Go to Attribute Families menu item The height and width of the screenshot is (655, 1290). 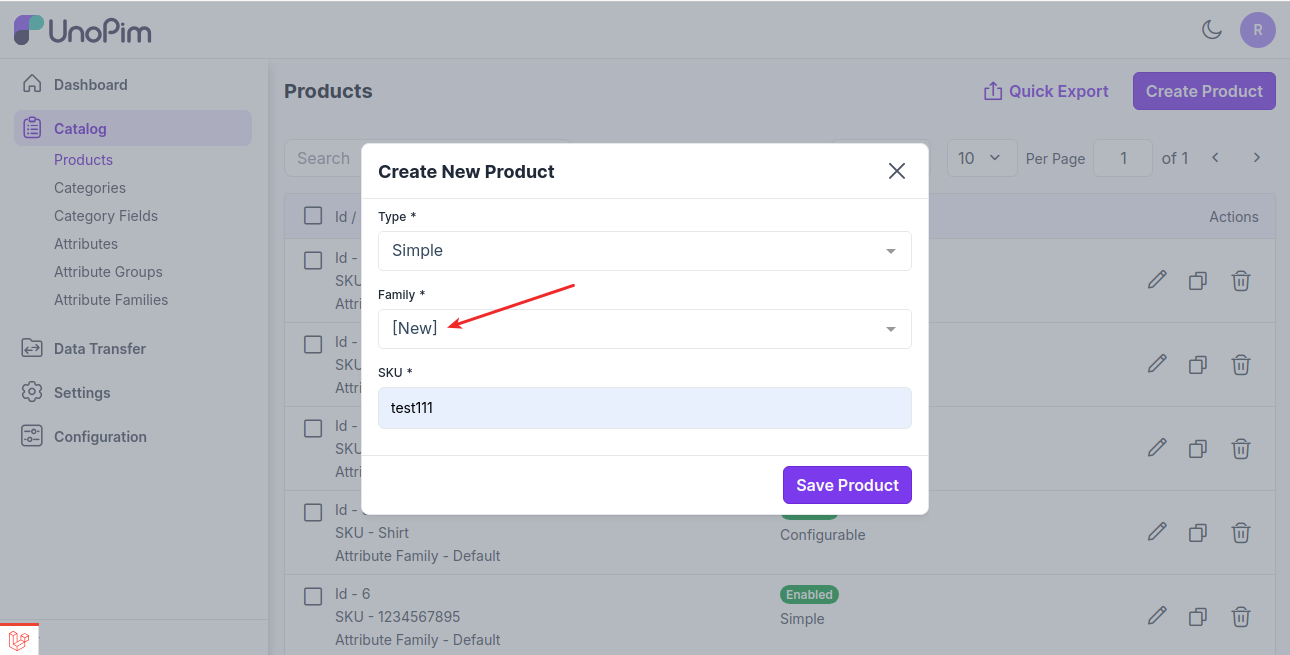coord(111,300)
